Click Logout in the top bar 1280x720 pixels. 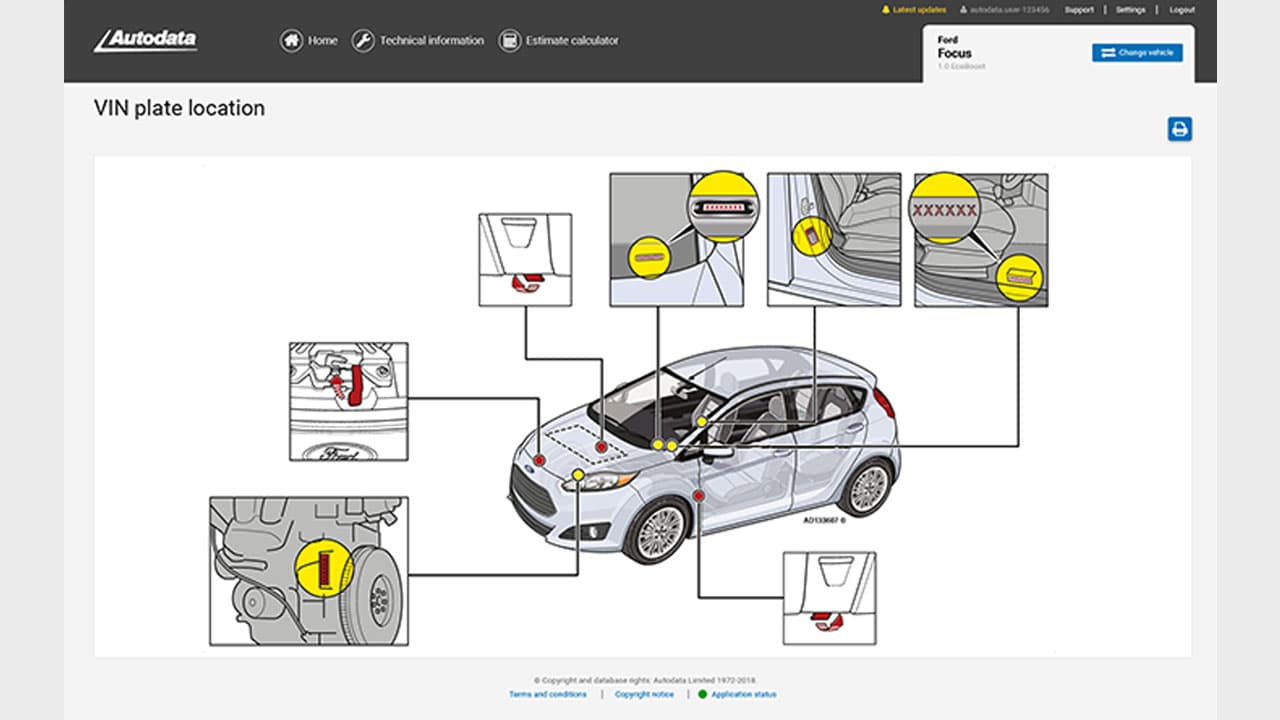[1180, 9]
